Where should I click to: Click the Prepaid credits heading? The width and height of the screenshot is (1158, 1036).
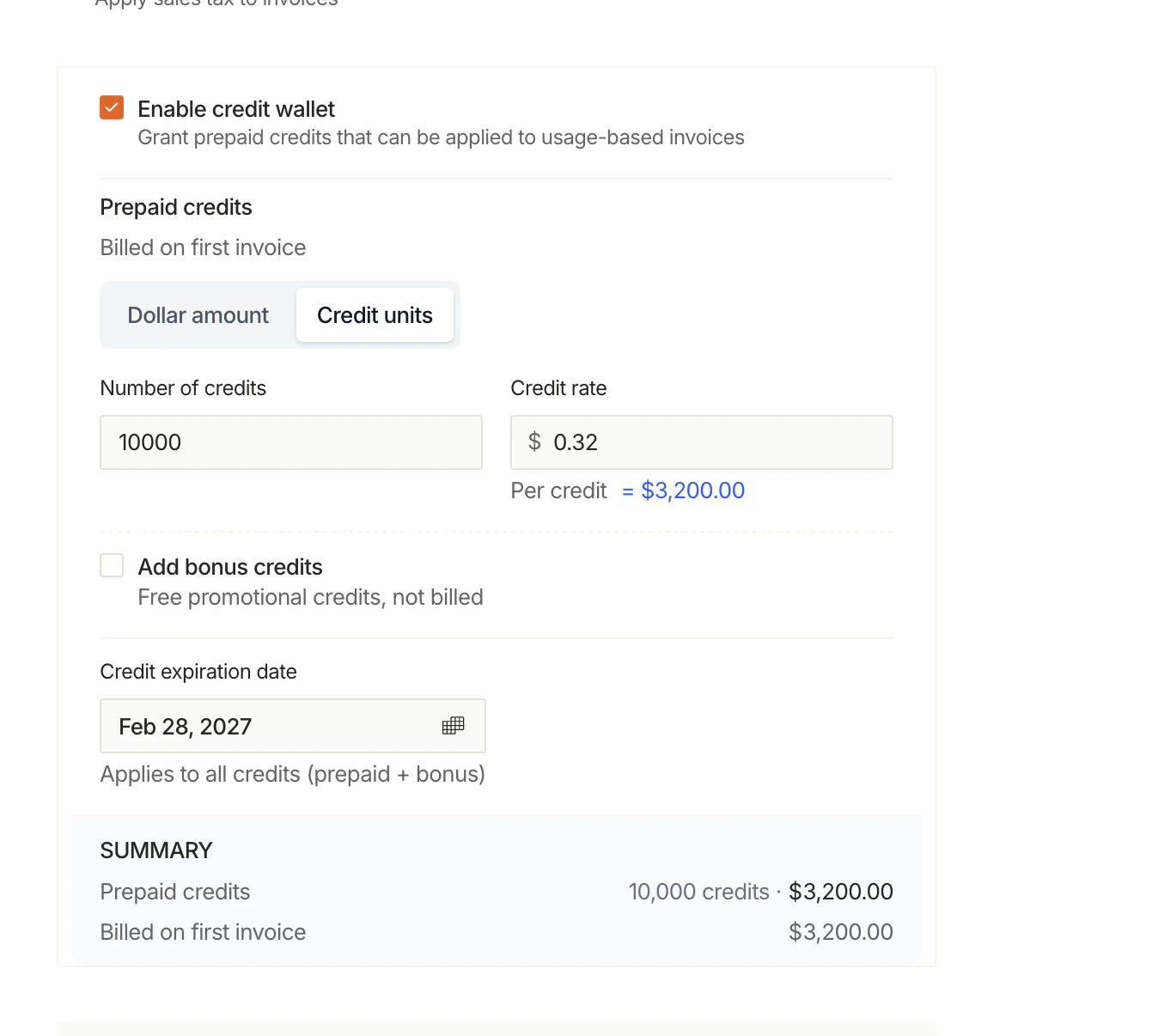(175, 206)
